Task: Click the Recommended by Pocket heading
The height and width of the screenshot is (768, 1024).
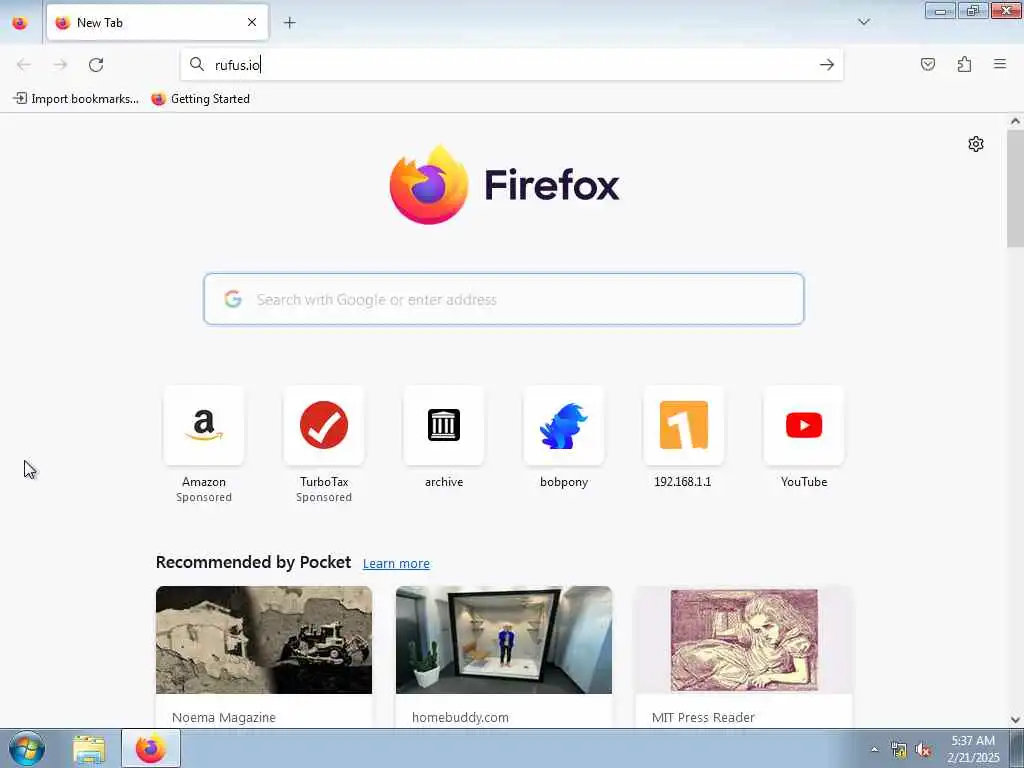Action: (253, 562)
